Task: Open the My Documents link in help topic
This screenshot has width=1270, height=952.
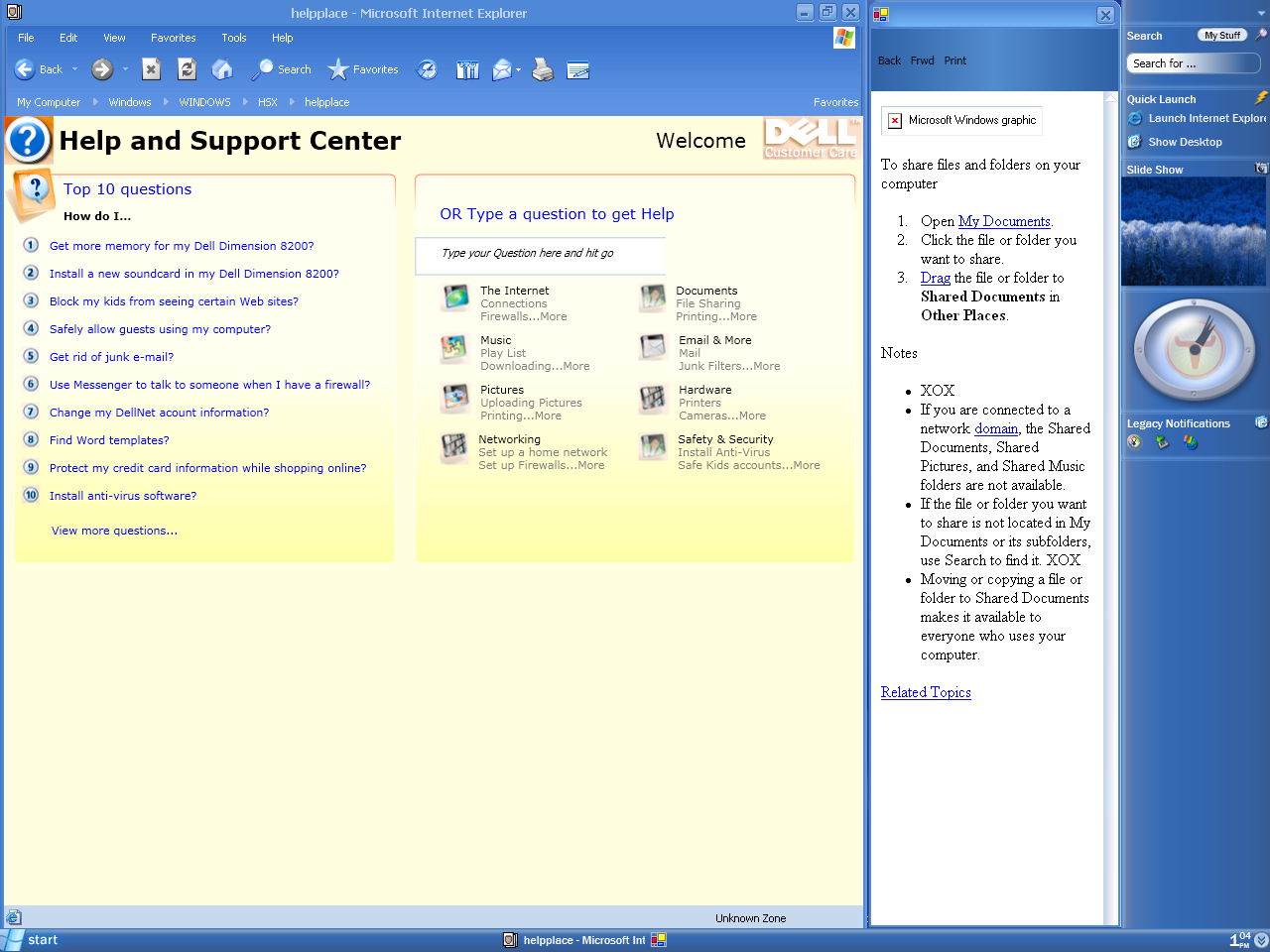Action: point(1004,221)
